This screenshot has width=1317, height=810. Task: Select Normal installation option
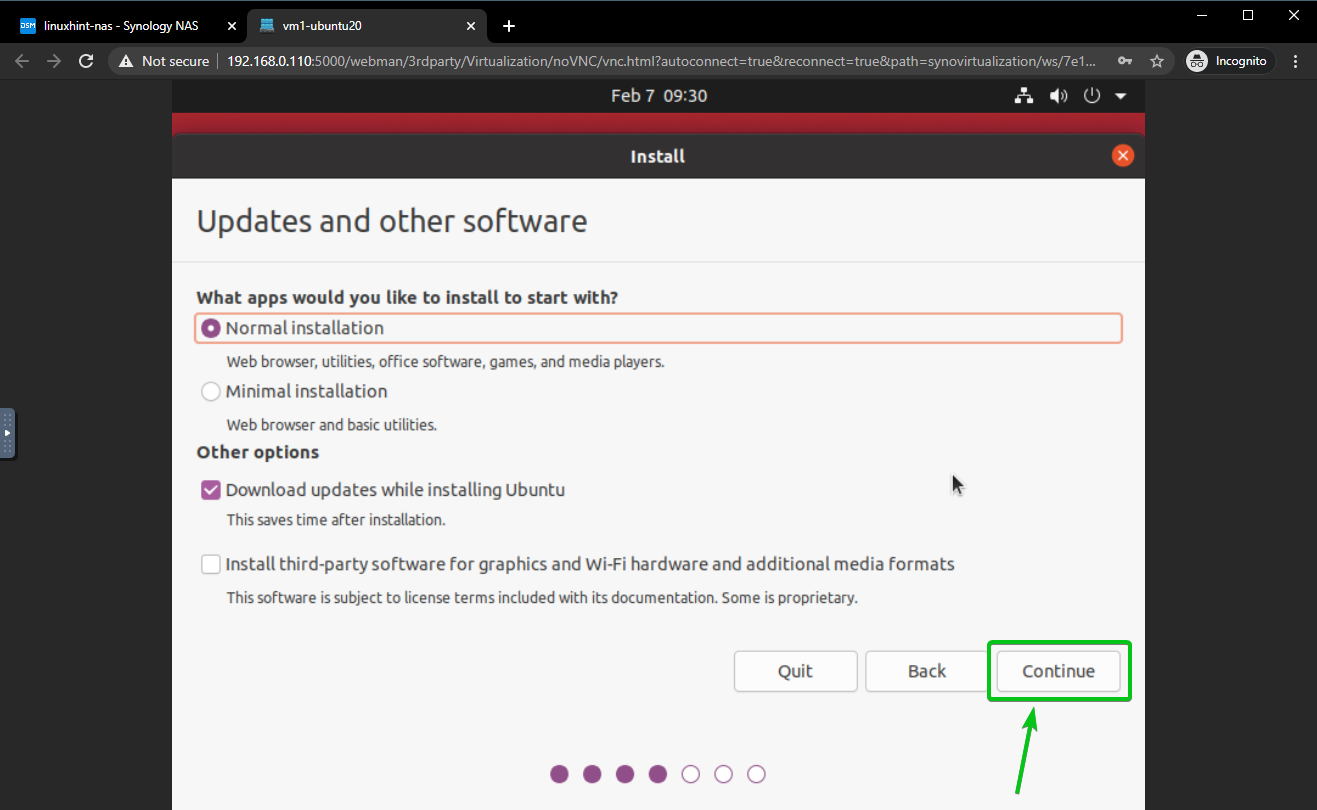click(211, 328)
